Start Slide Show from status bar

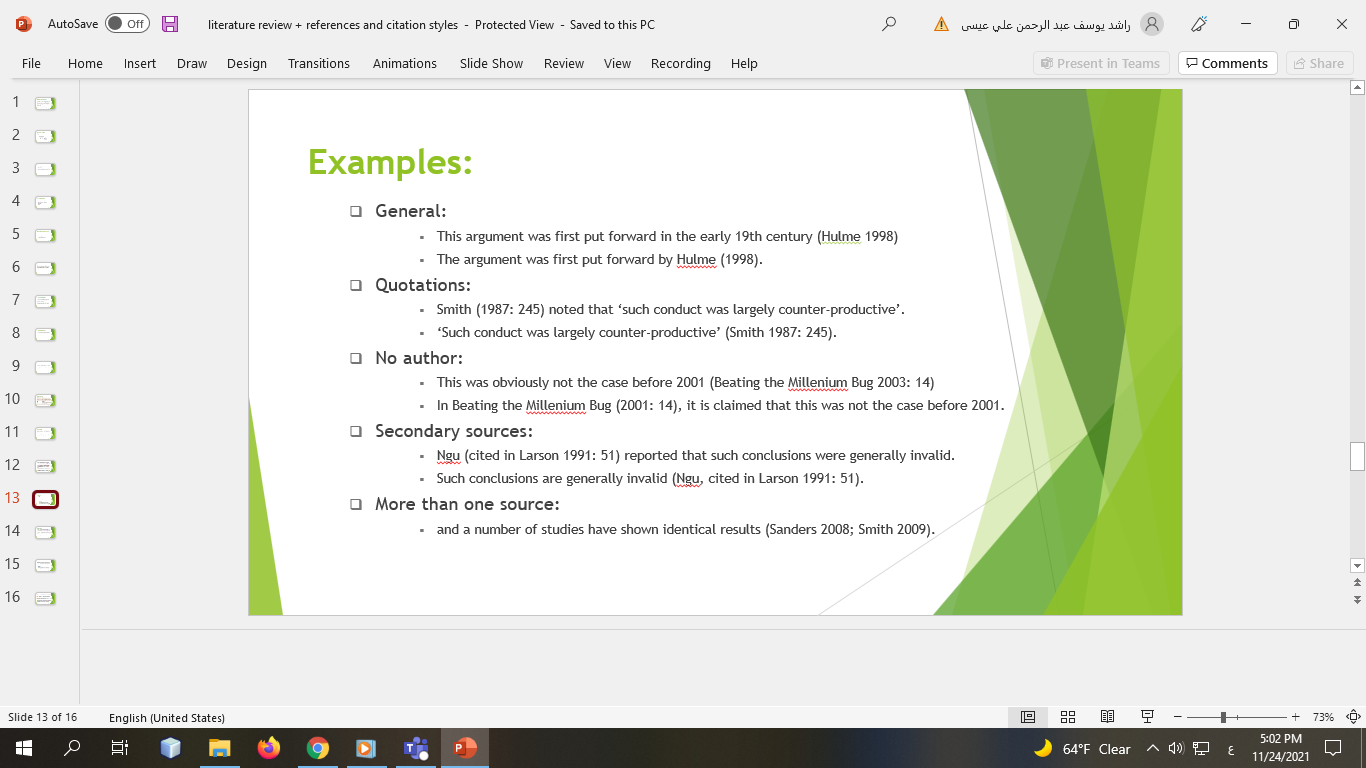(x=1147, y=716)
